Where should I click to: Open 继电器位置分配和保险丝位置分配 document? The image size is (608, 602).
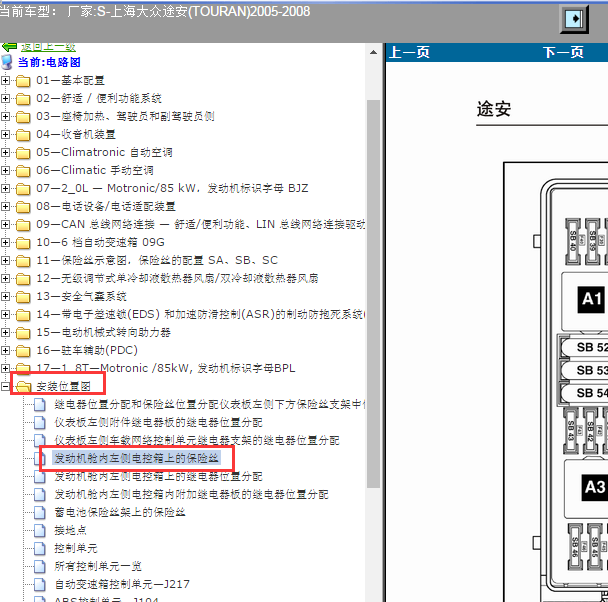click(x=209, y=404)
